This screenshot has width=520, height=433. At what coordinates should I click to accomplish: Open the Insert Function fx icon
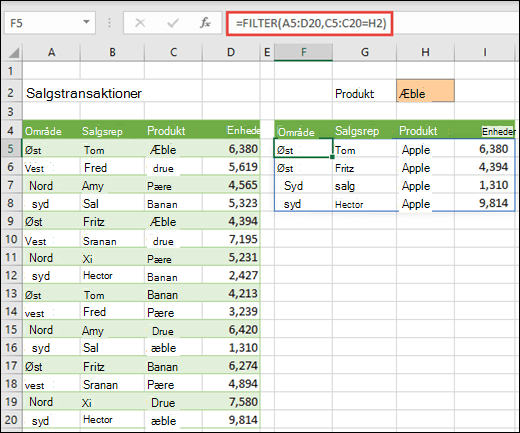pos(205,23)
